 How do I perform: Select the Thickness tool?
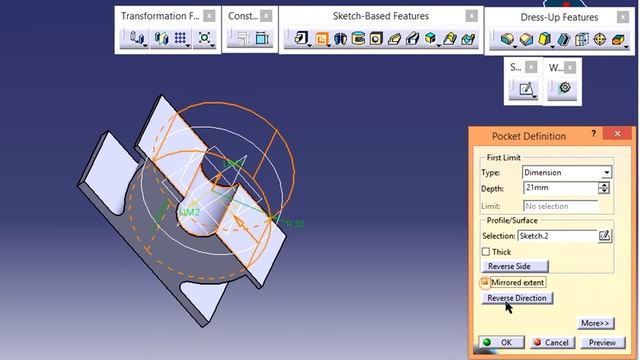tap(582, 40)
